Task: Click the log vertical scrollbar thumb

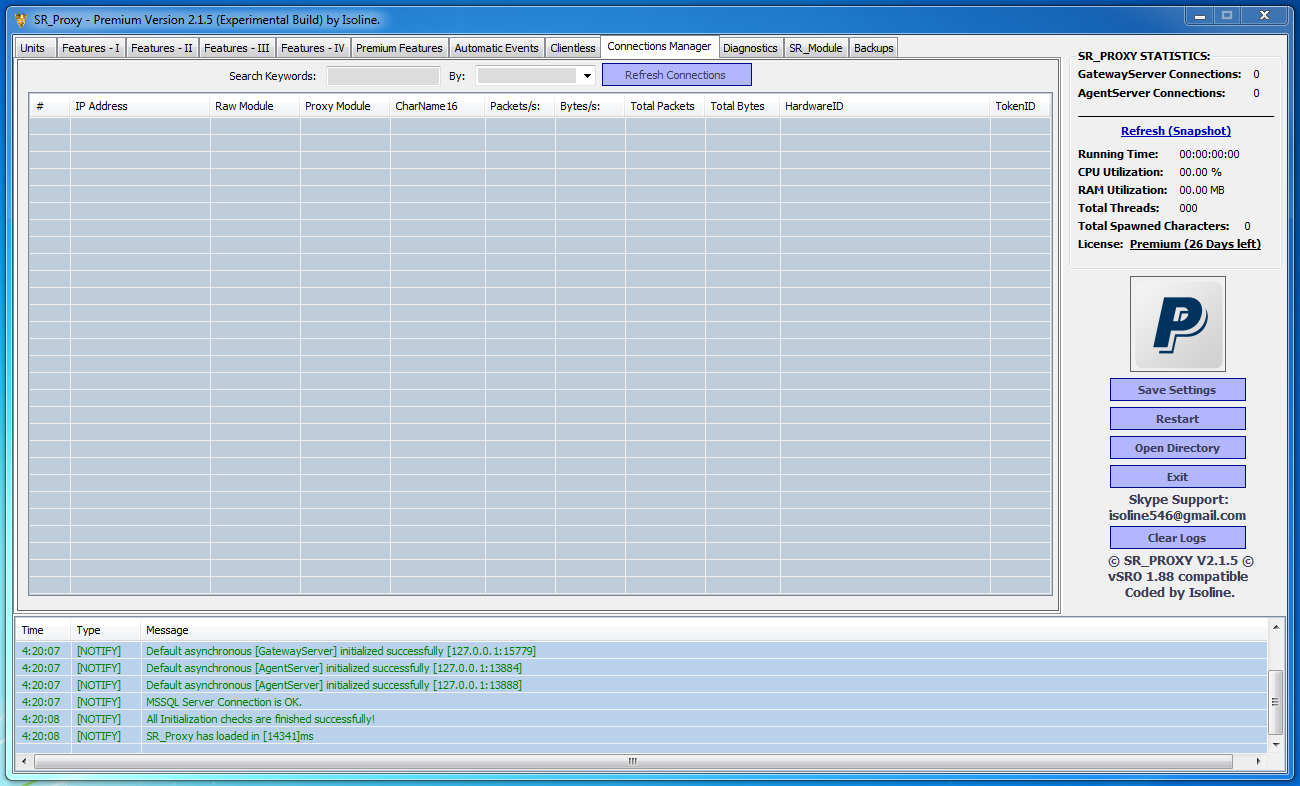Action: point(1276,702)
